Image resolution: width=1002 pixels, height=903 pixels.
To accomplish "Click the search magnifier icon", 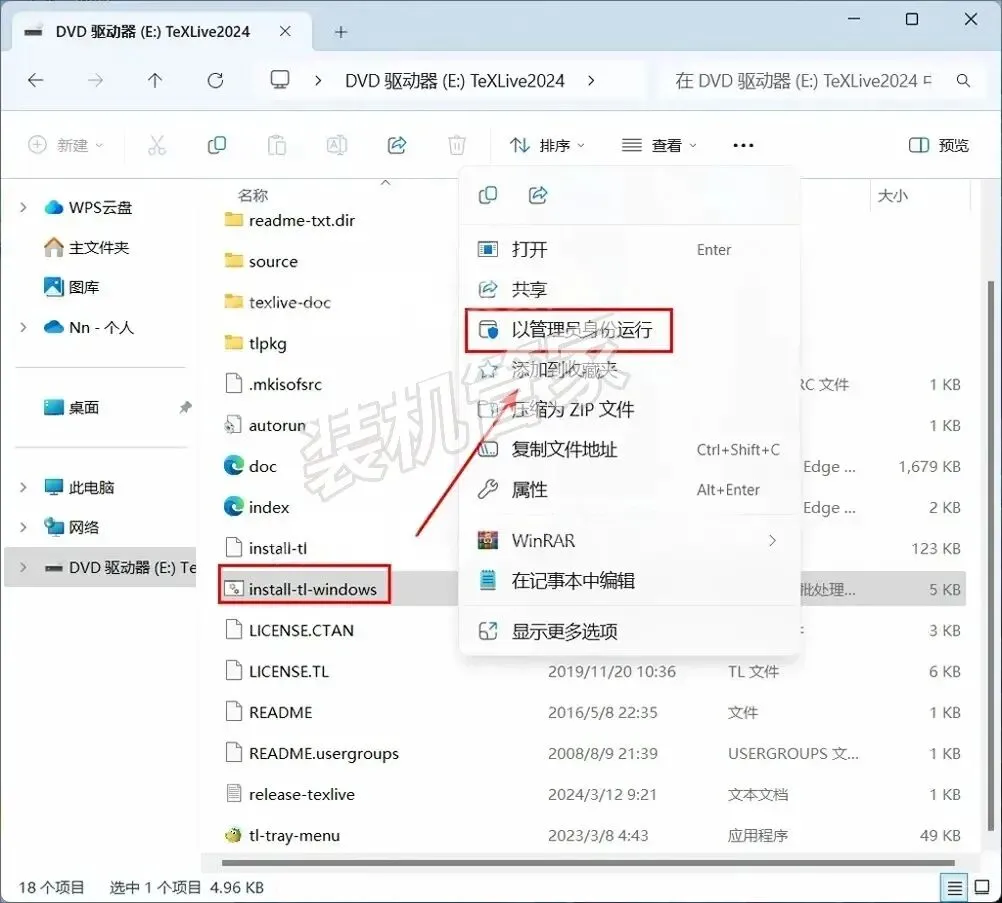I will [963, 81].
